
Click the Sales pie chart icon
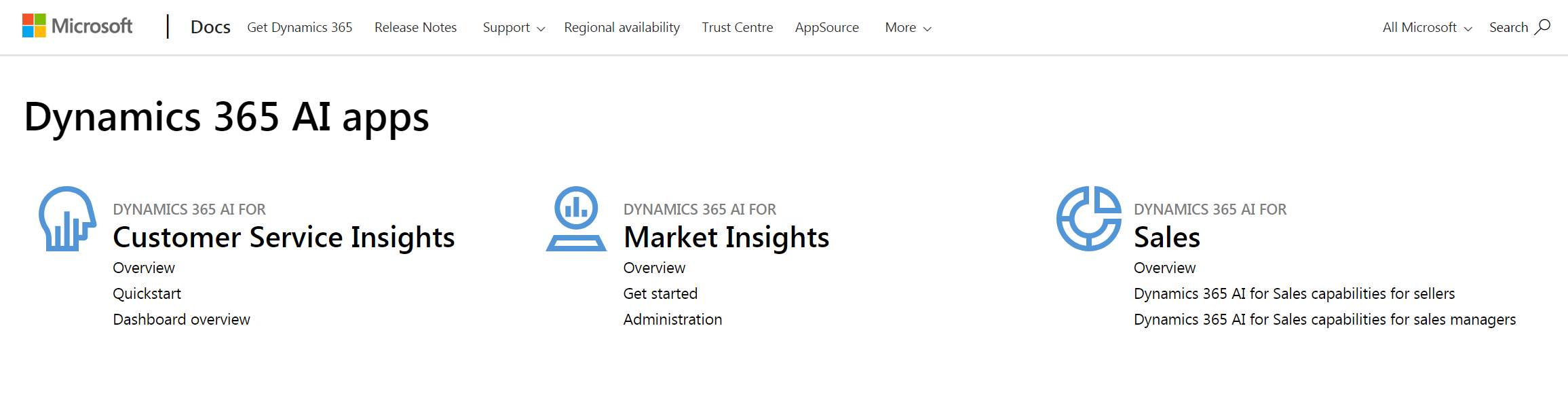pos(1088,219)
